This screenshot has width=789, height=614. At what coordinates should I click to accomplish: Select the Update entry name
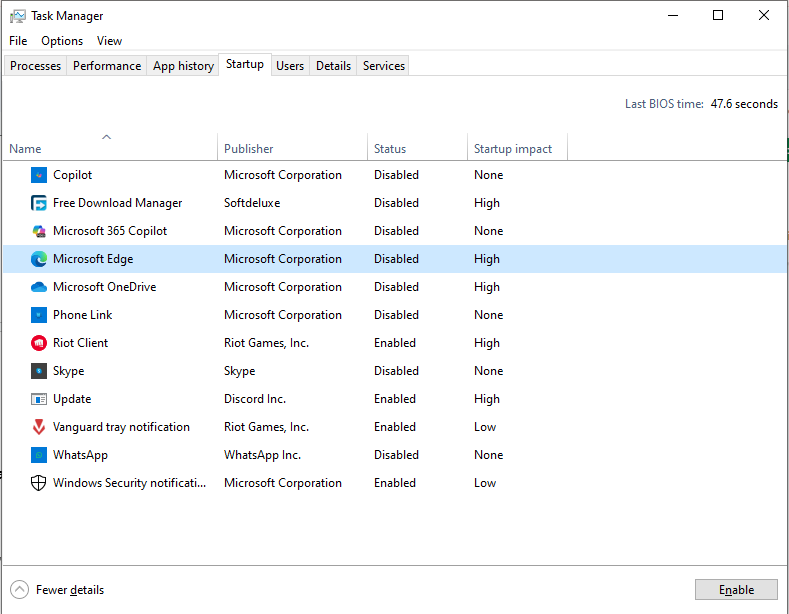tap(72, 399)
